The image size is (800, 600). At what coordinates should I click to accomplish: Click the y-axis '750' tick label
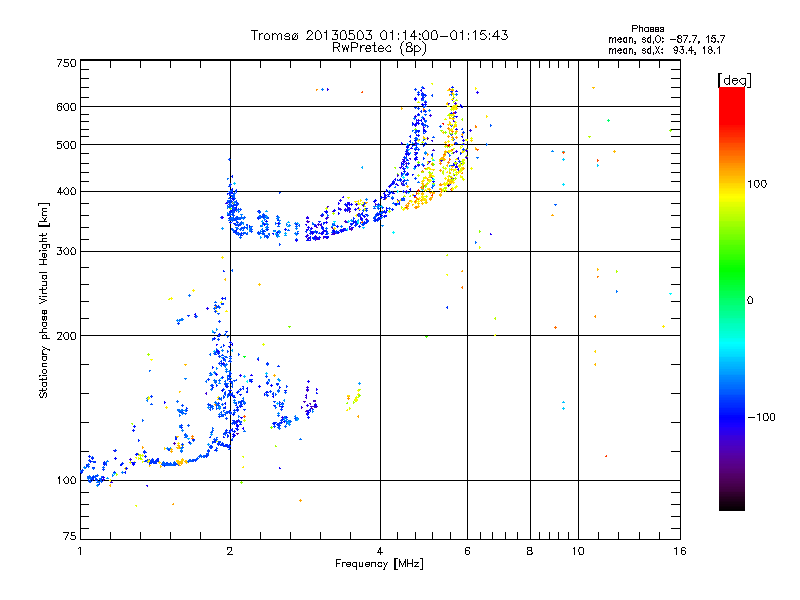(x=67, y=63)
